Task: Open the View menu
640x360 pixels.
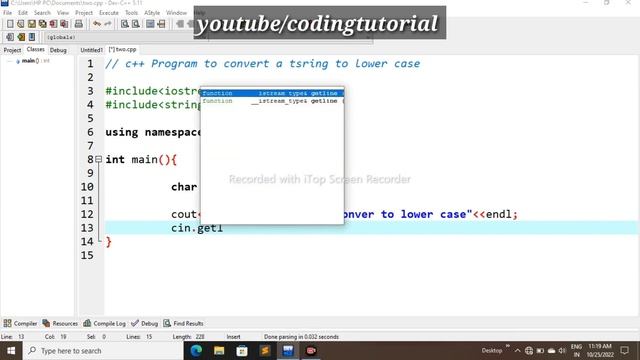Action: pos(63,13)
